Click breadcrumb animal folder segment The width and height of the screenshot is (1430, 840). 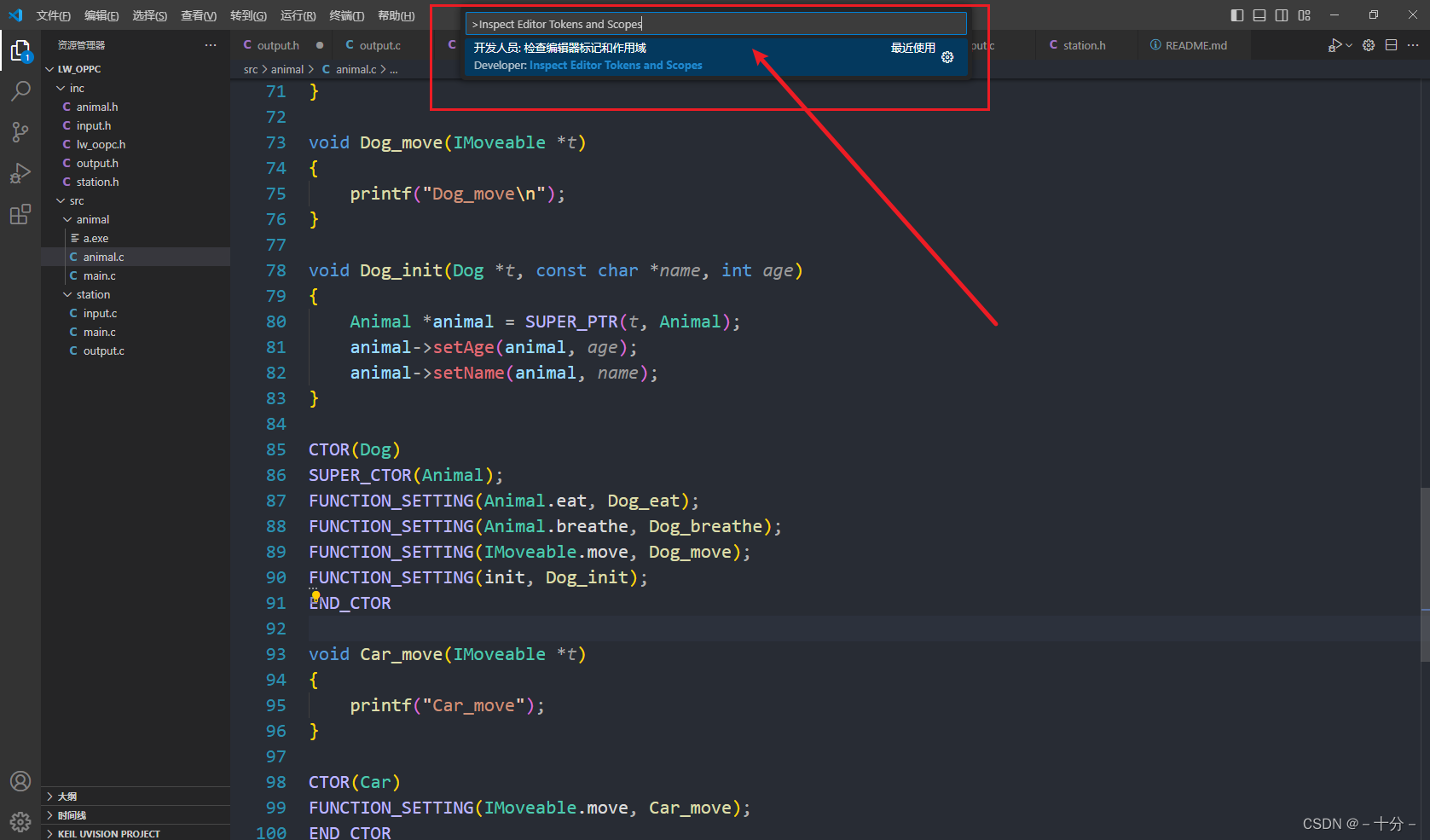[x=287, y=69]
